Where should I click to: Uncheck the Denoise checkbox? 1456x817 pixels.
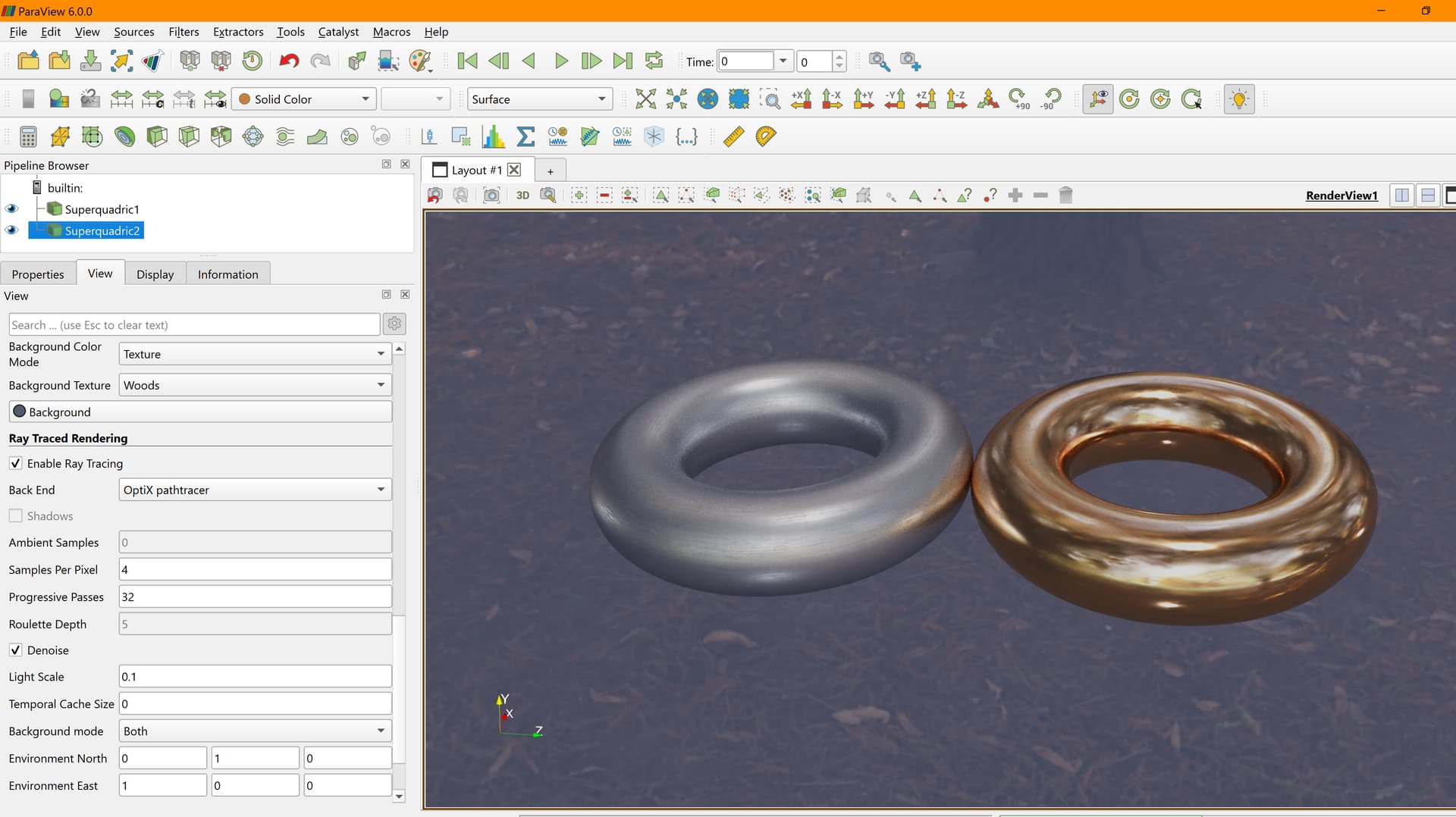tap(16, 650)
